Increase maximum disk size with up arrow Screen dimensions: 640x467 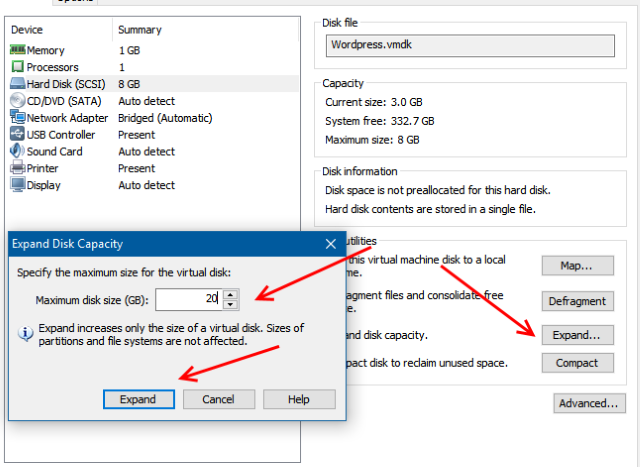tap(231, 294)
